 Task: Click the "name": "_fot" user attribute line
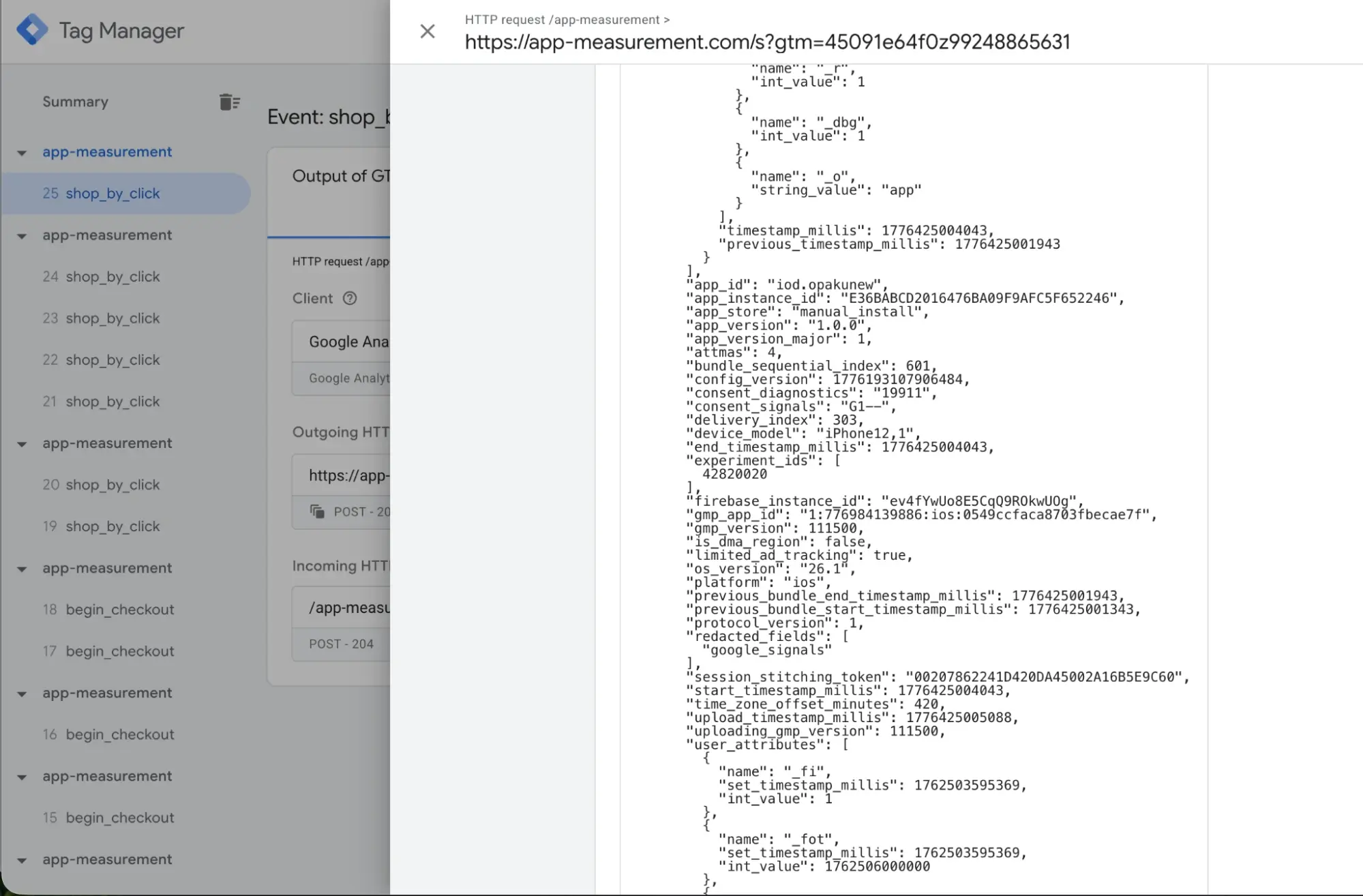pos(779,839)
